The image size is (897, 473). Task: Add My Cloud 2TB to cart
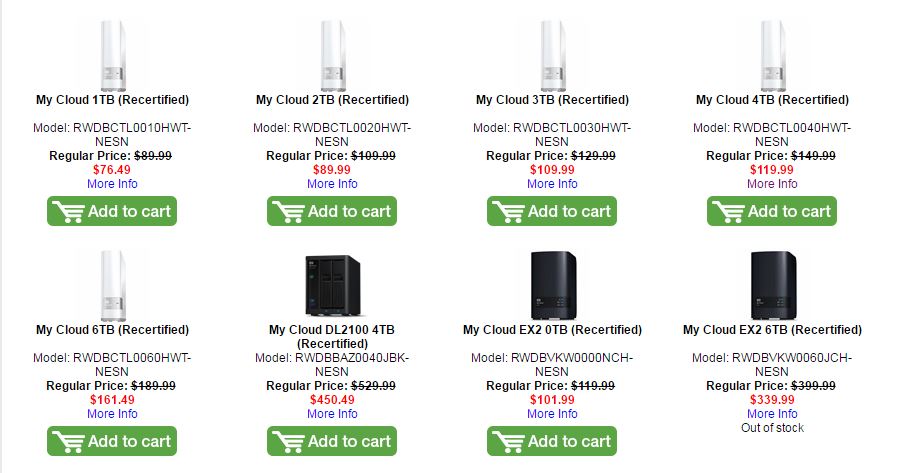pyautogui.click(x=332, y=211)
